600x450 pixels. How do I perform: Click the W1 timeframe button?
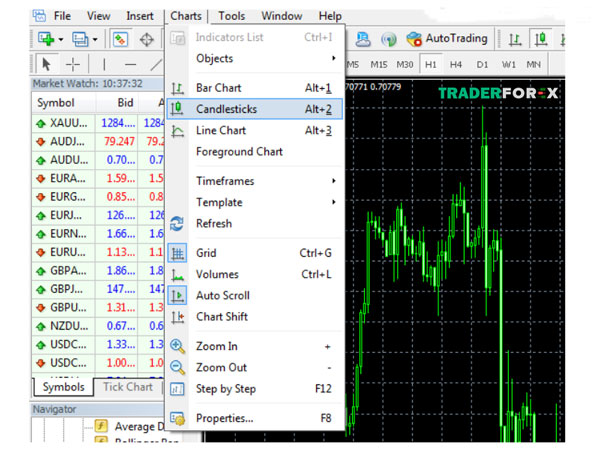click(x=509, y=65)
